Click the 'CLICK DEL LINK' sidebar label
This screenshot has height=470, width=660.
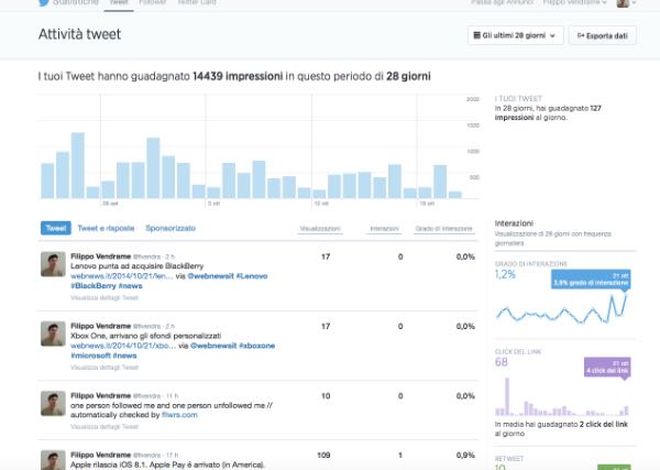[518, 351]
